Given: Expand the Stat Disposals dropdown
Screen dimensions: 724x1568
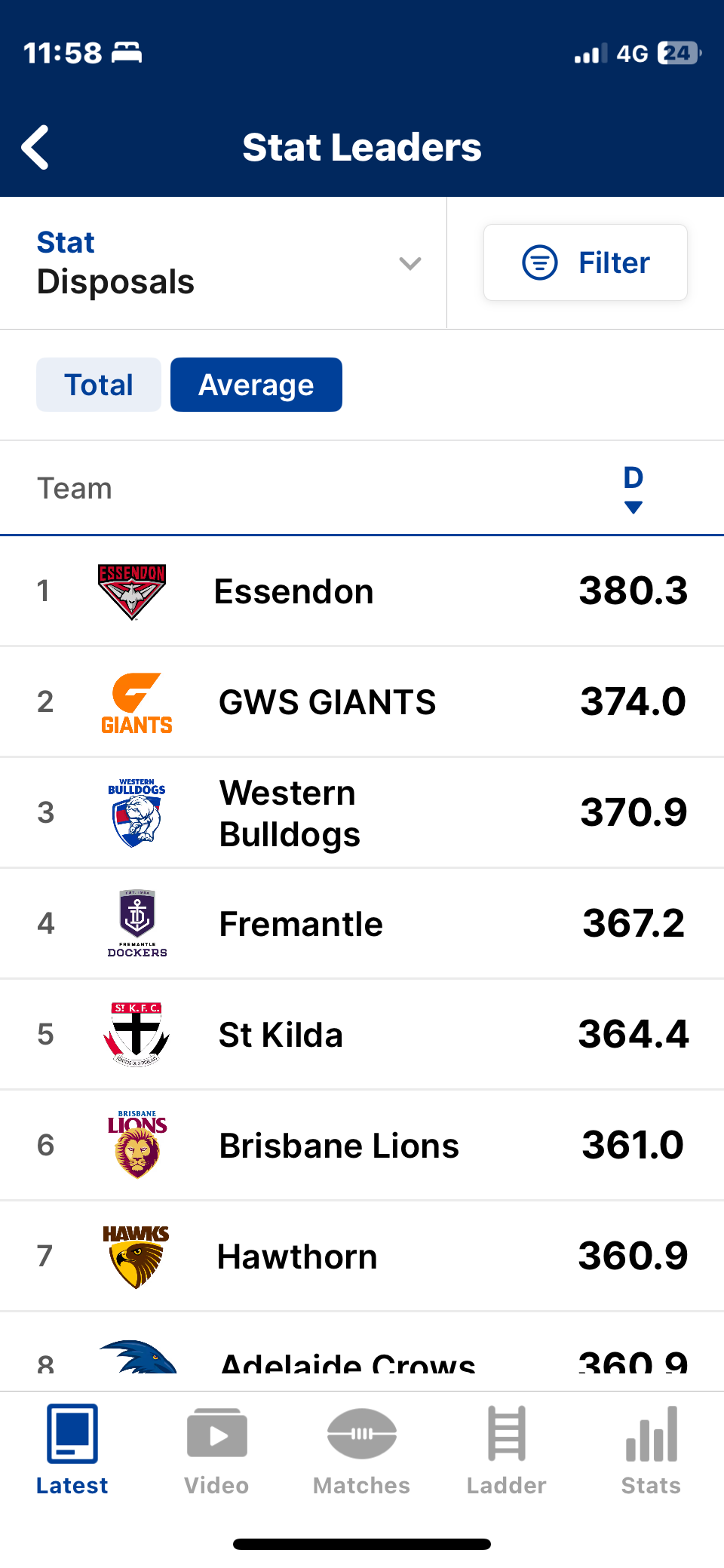Looking at the screenshot, I should click(x=223, y=263).
